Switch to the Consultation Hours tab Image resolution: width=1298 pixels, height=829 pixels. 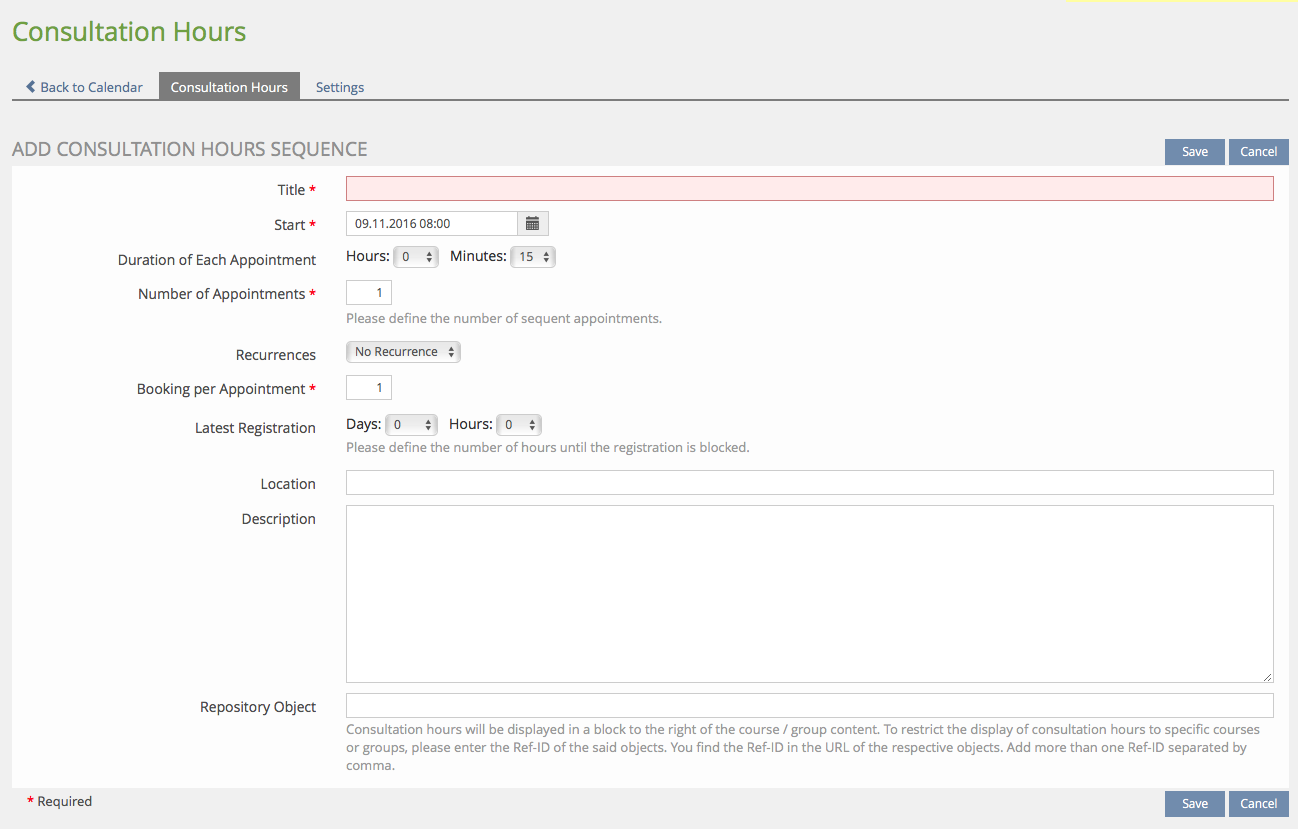pos(229,87)
